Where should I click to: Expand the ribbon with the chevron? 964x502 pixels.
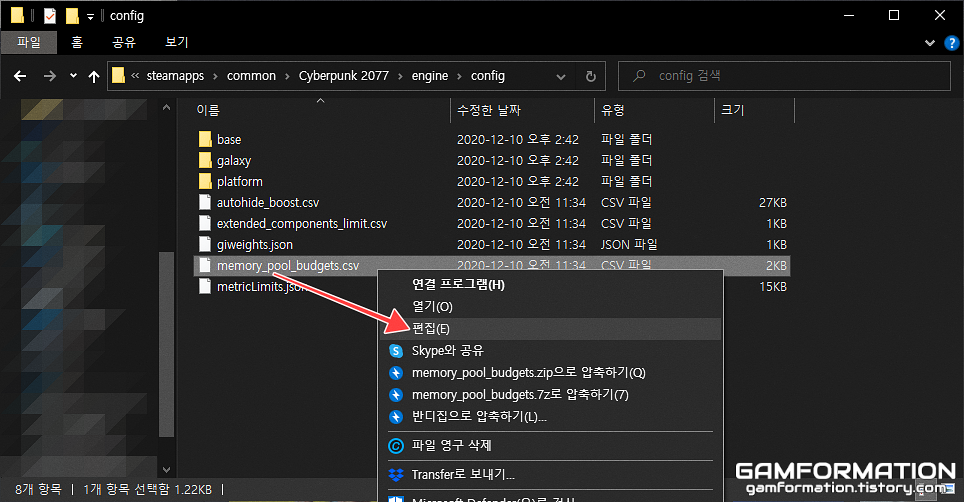point(930,43)
